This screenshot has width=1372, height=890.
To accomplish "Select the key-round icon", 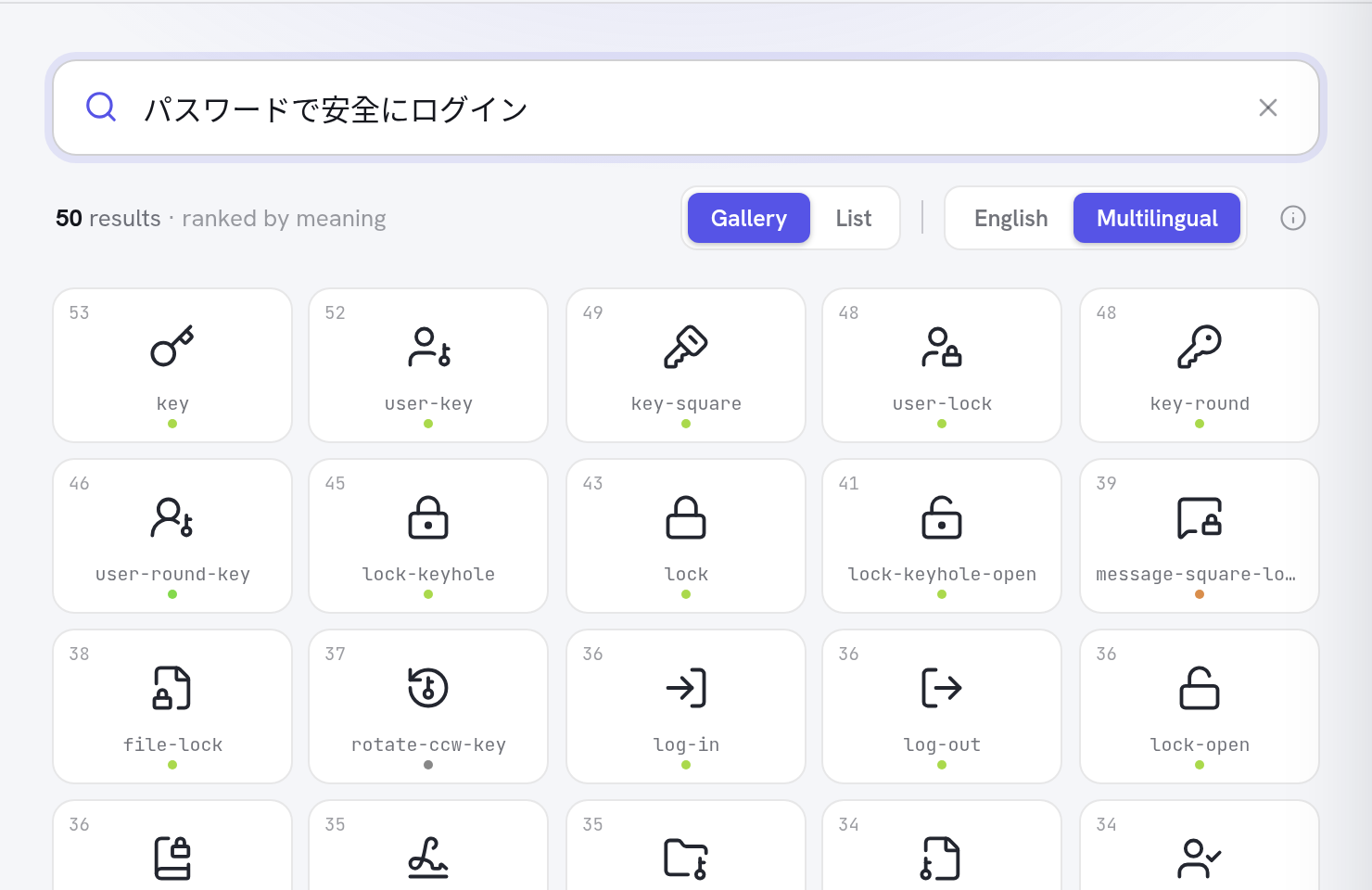I will [1200, 365].
